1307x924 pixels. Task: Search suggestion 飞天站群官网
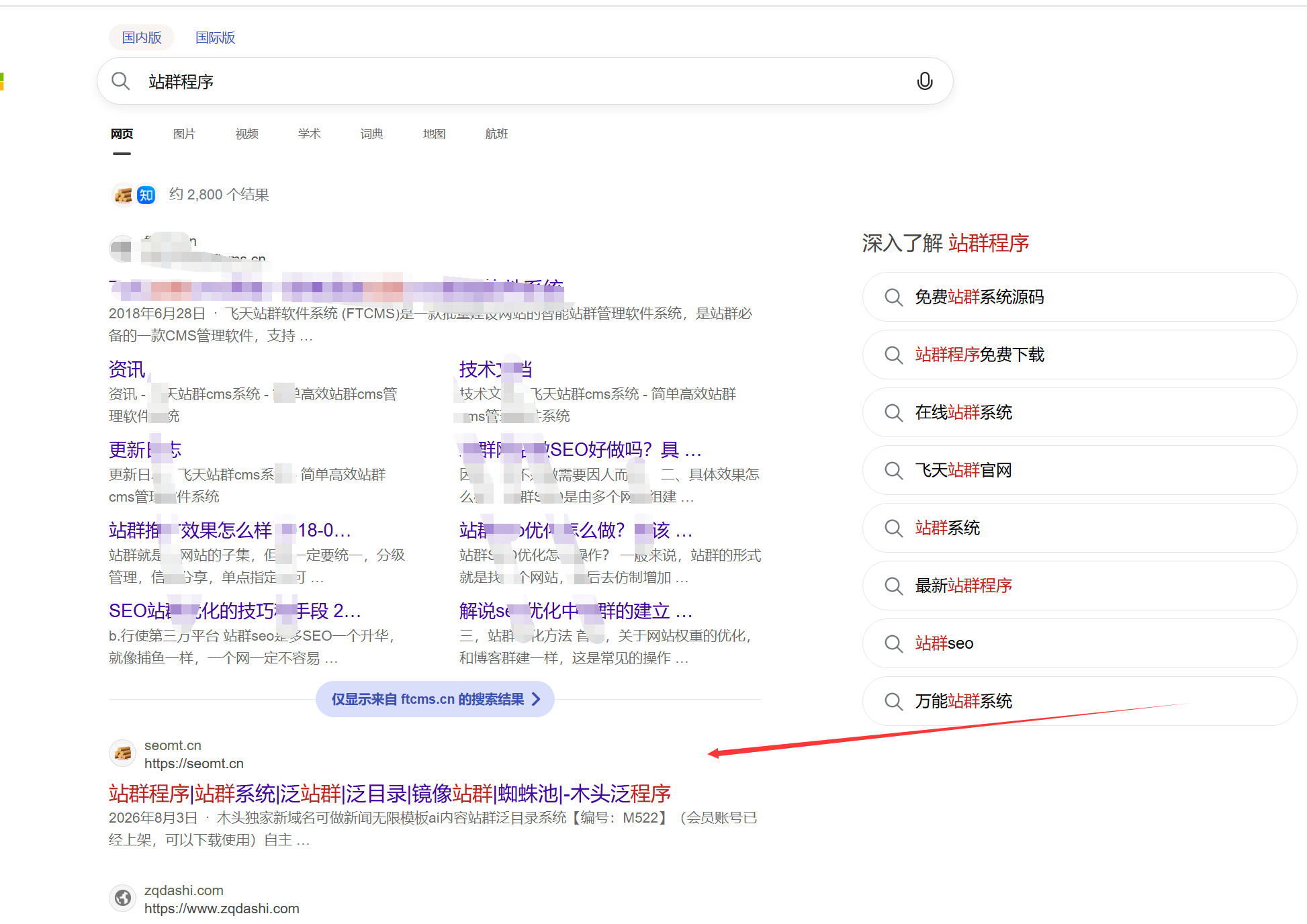(1079, 470)
